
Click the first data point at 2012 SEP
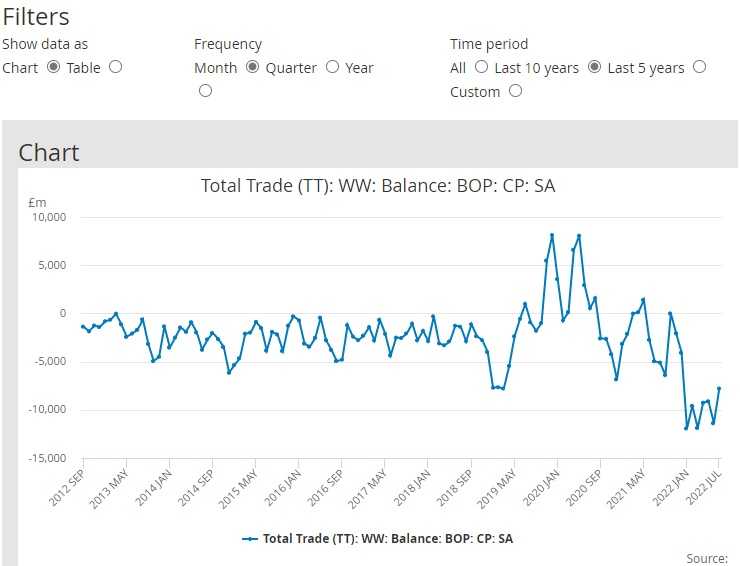click(83, 326)
